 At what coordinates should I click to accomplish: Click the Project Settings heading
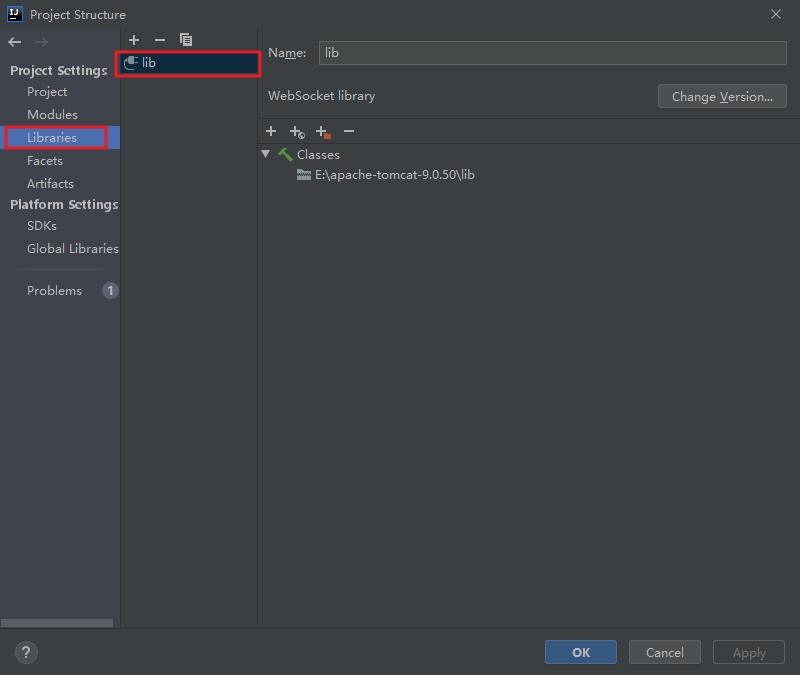59,70
